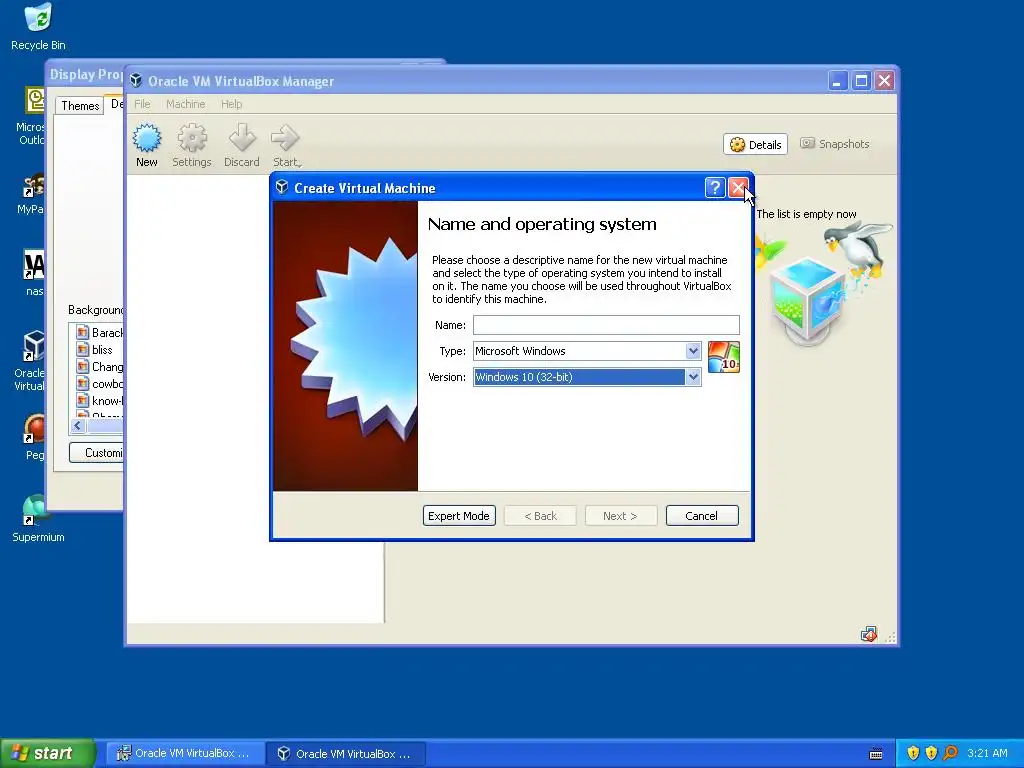
Task: Click the first security shield tray icon
Action: (x=913, y=753)
